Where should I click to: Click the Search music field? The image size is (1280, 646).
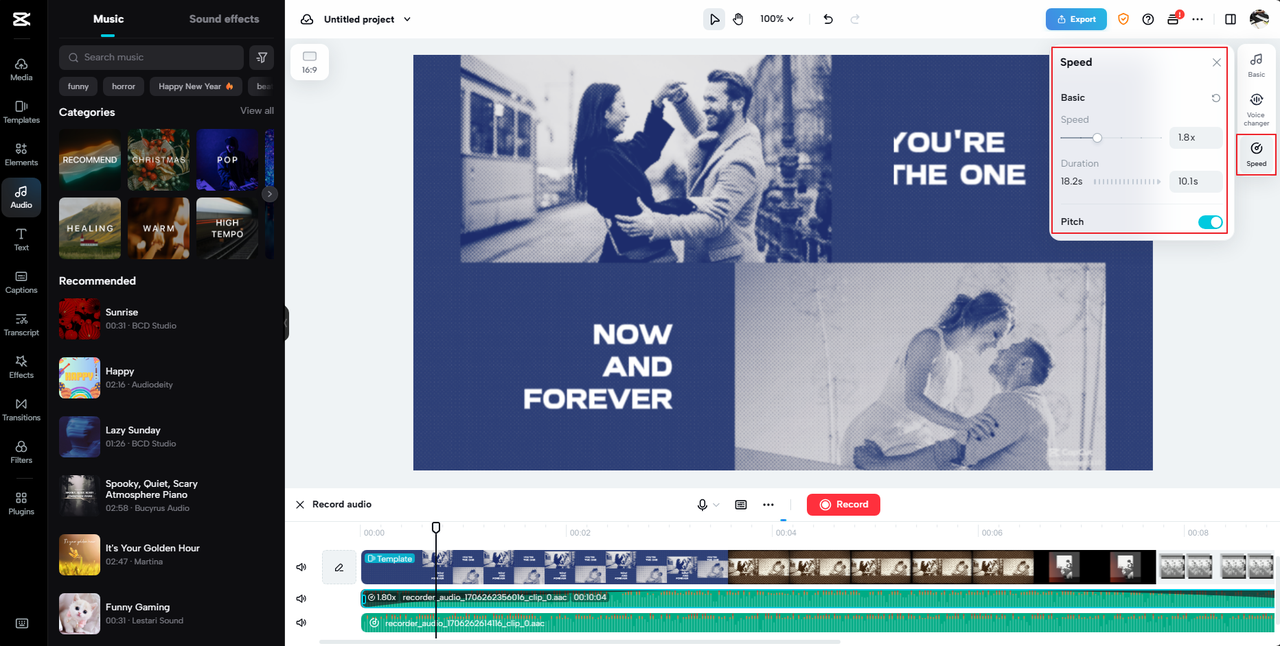pyautogui.click(x=151, y=57)
